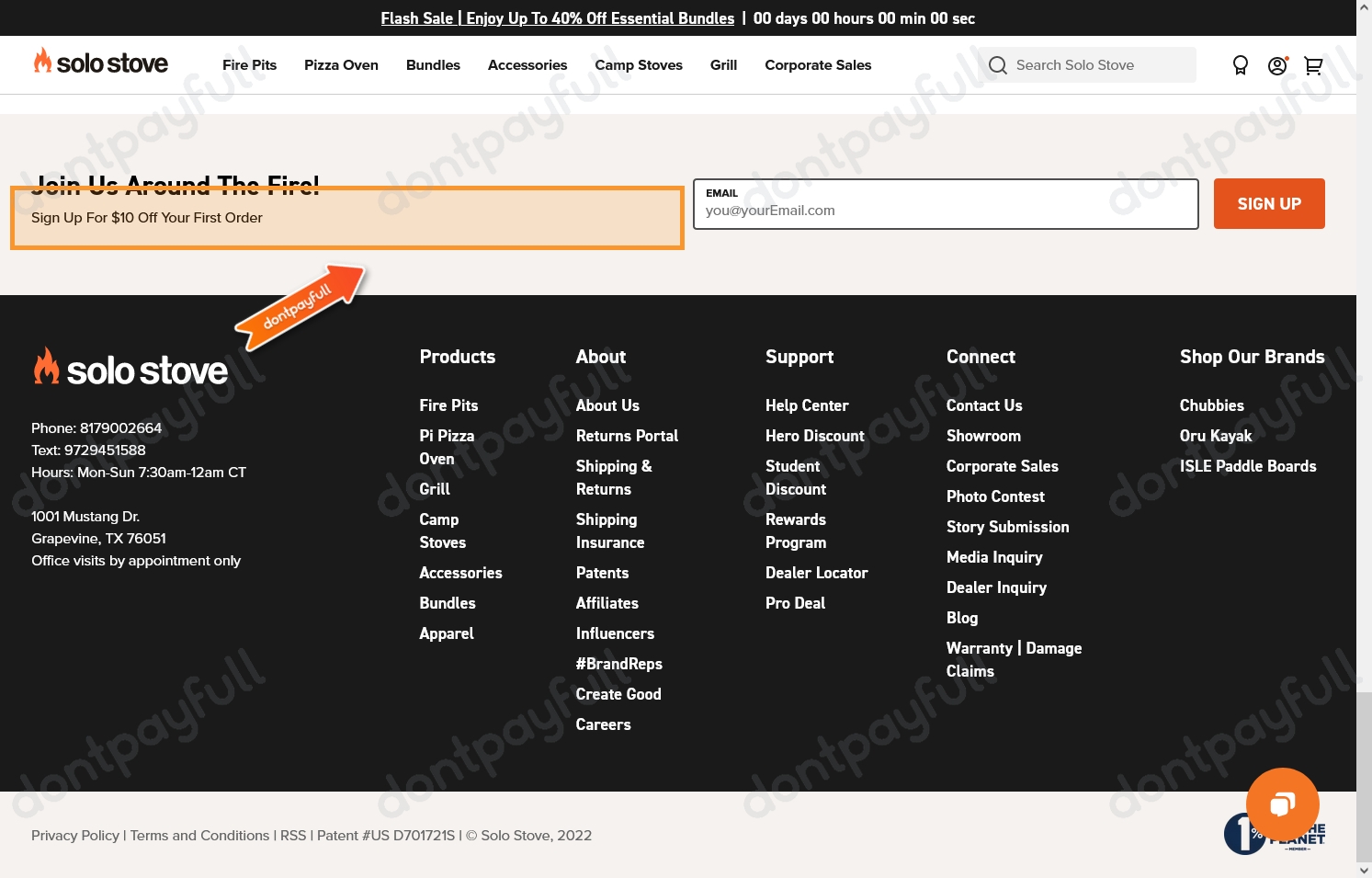Open the shopping cart icon
The image size is (1372, 878).
click(x=1314, y=65)
